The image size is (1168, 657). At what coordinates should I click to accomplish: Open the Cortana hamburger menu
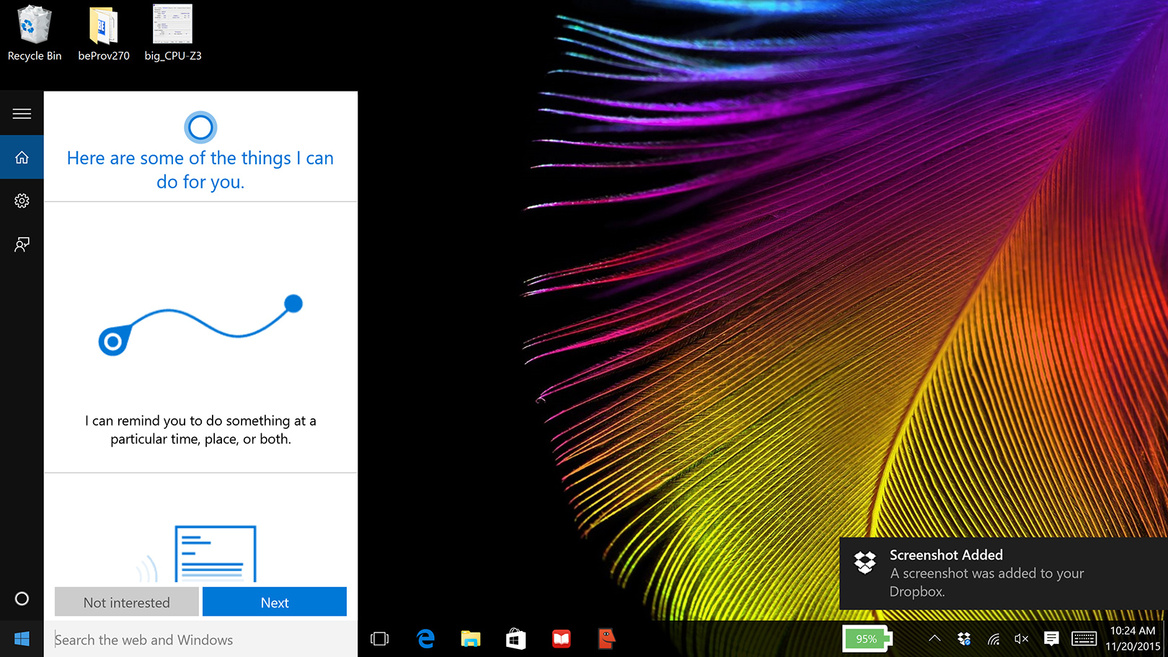tap(22, 114)
